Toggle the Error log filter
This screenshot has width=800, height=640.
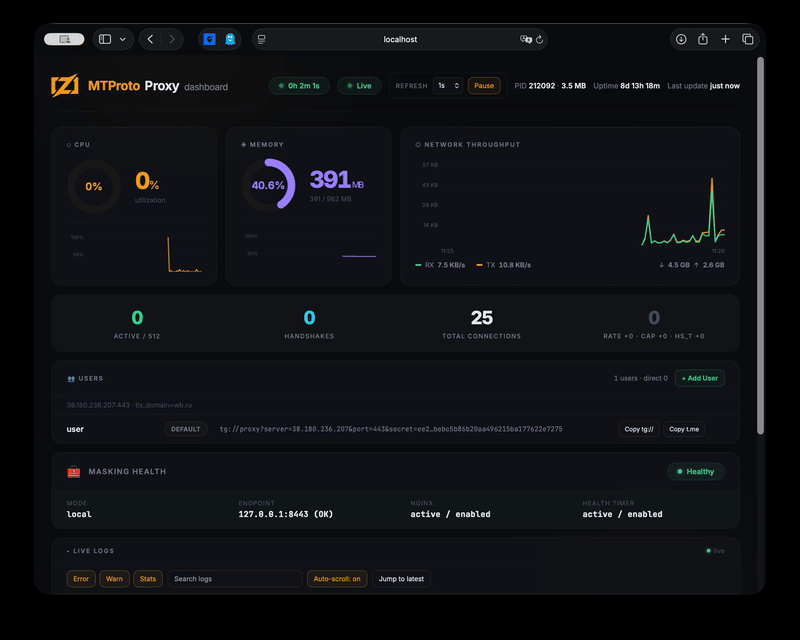81,579
